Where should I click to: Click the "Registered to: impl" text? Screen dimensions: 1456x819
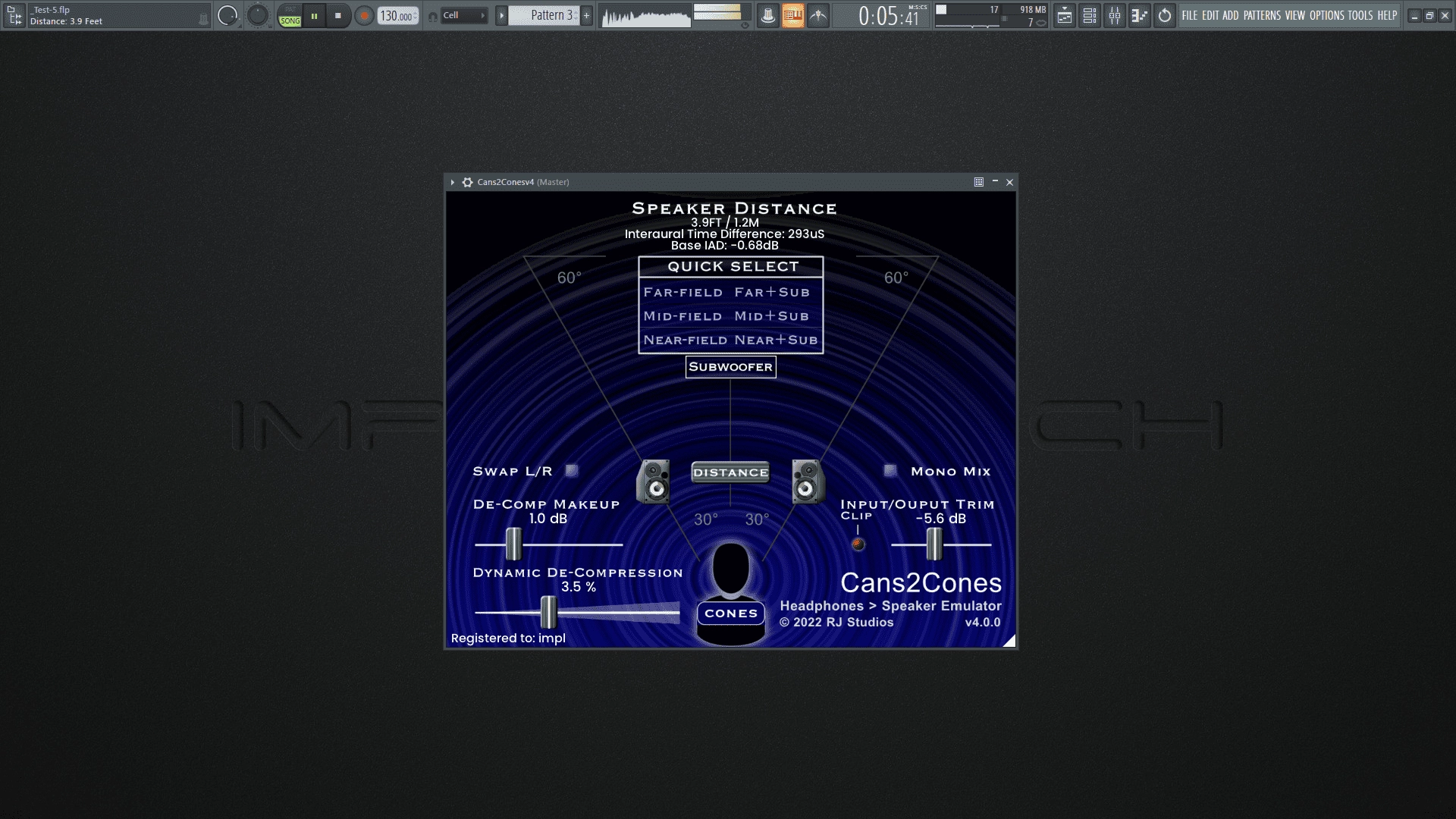tap(508, 639)
